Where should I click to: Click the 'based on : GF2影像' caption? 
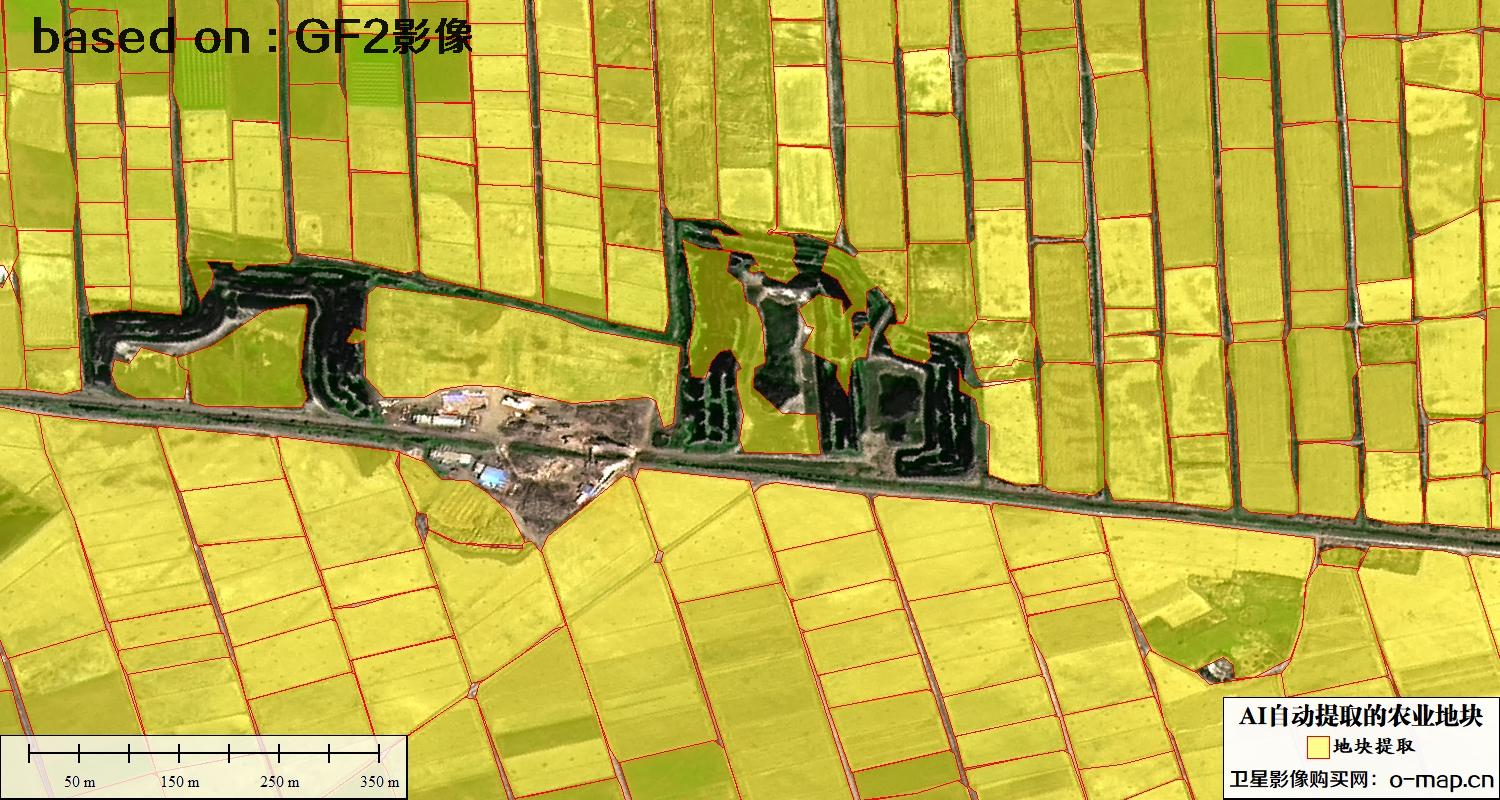point(252,37)
